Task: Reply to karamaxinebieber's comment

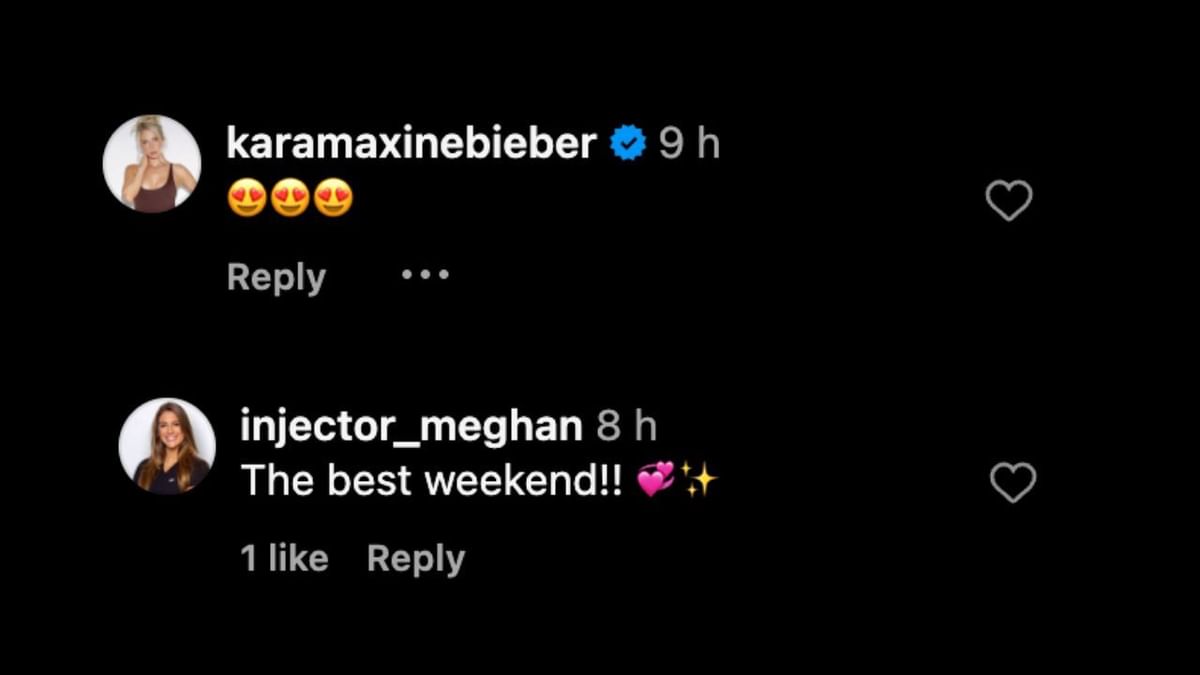Action: click(276, 277)
